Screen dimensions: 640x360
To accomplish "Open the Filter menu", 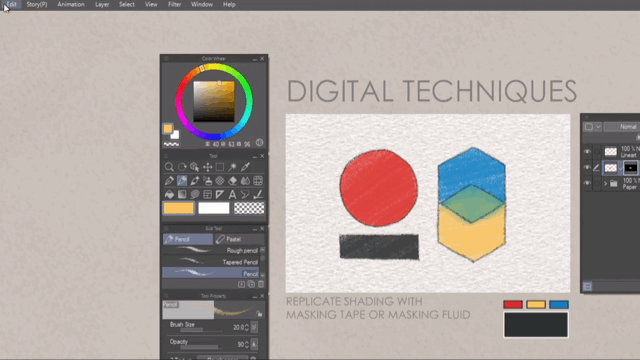I will (174, 4).
